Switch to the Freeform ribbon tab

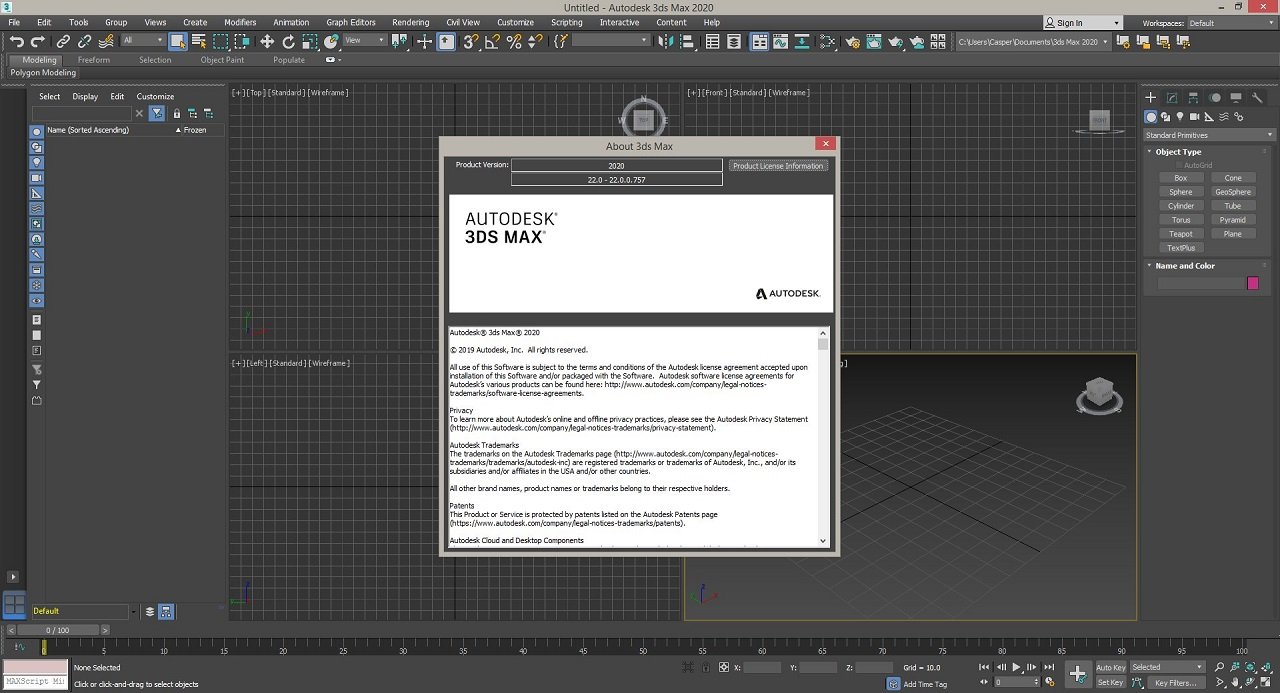click(x=94, y=60)
